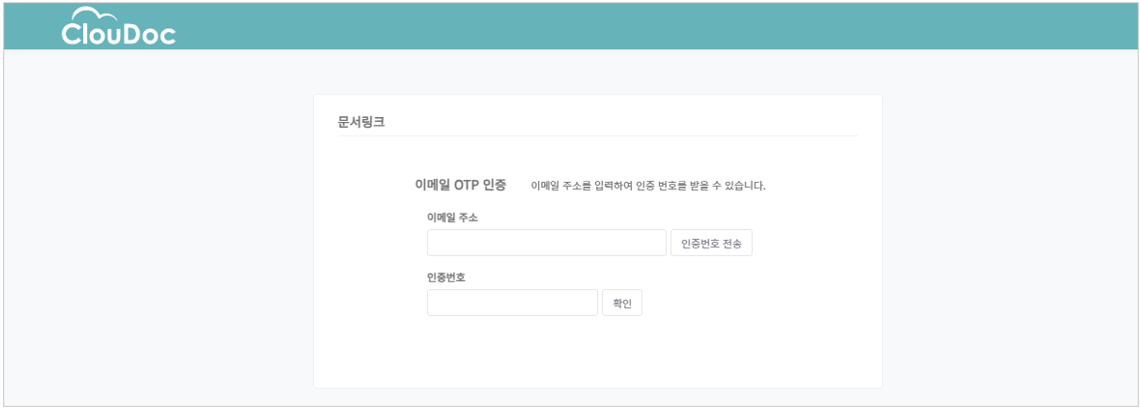
Task: Click the word OTP in the title
Action: point(466,185)
